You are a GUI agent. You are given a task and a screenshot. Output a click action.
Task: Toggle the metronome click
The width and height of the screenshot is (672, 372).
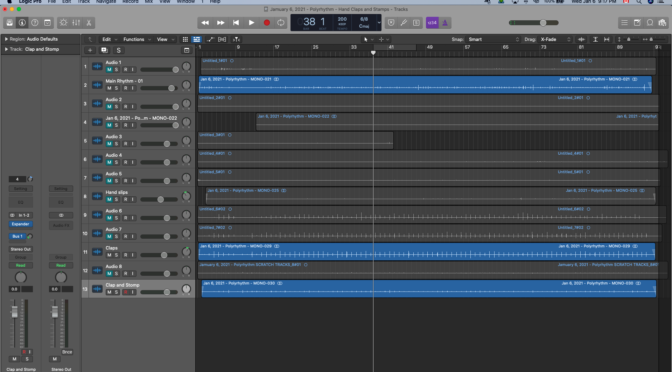(445, 23)
